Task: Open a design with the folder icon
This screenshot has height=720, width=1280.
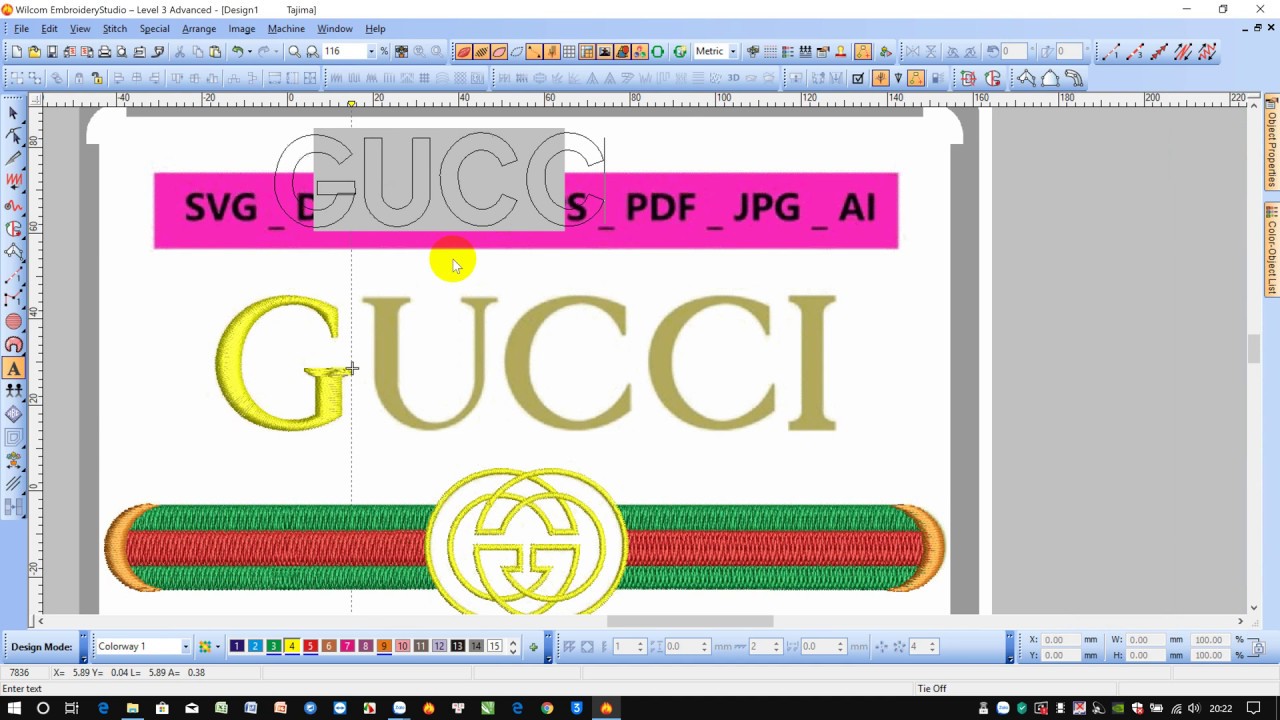Action: pos(34,52)
